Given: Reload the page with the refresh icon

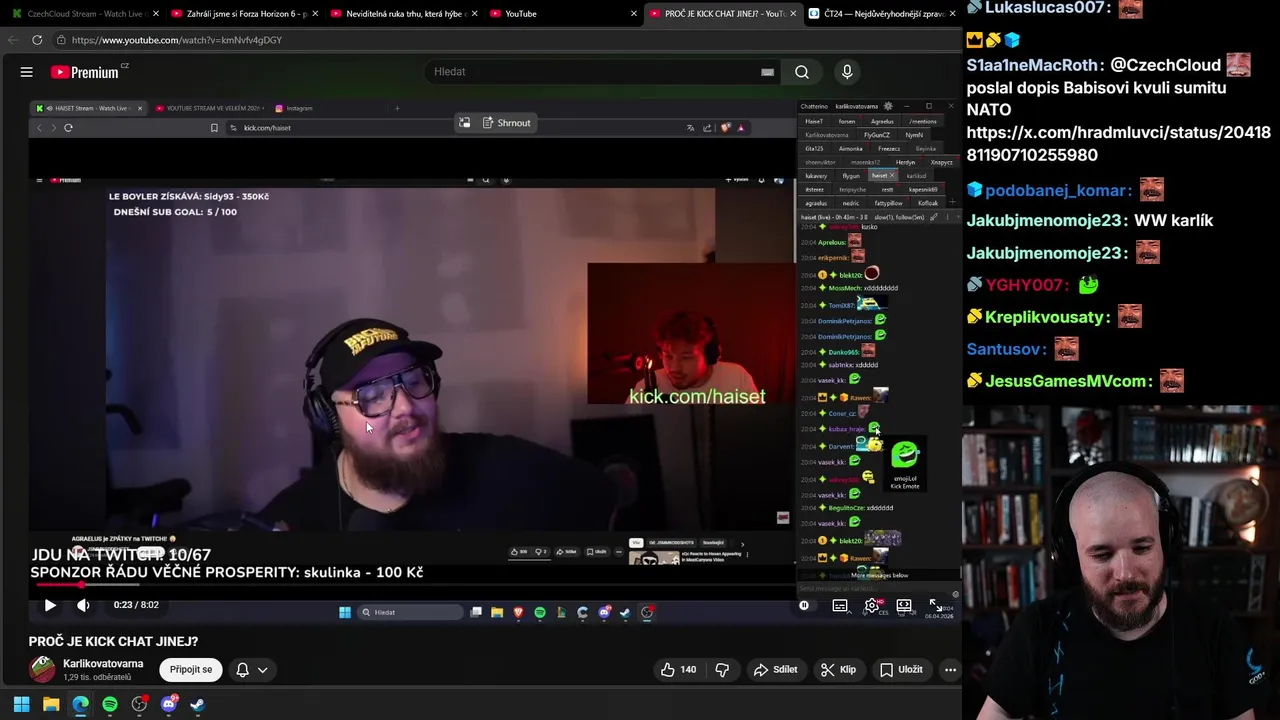Looking at the screenshot, I should [37, 40].
